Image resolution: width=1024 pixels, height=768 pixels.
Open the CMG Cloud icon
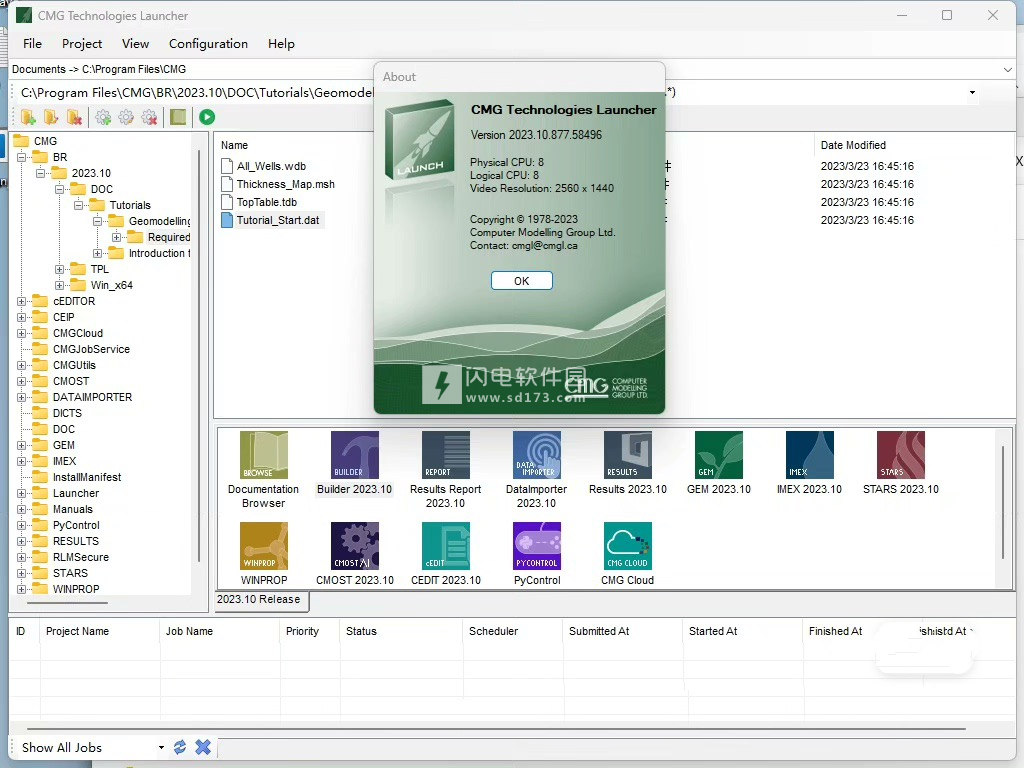coord(628,546)
